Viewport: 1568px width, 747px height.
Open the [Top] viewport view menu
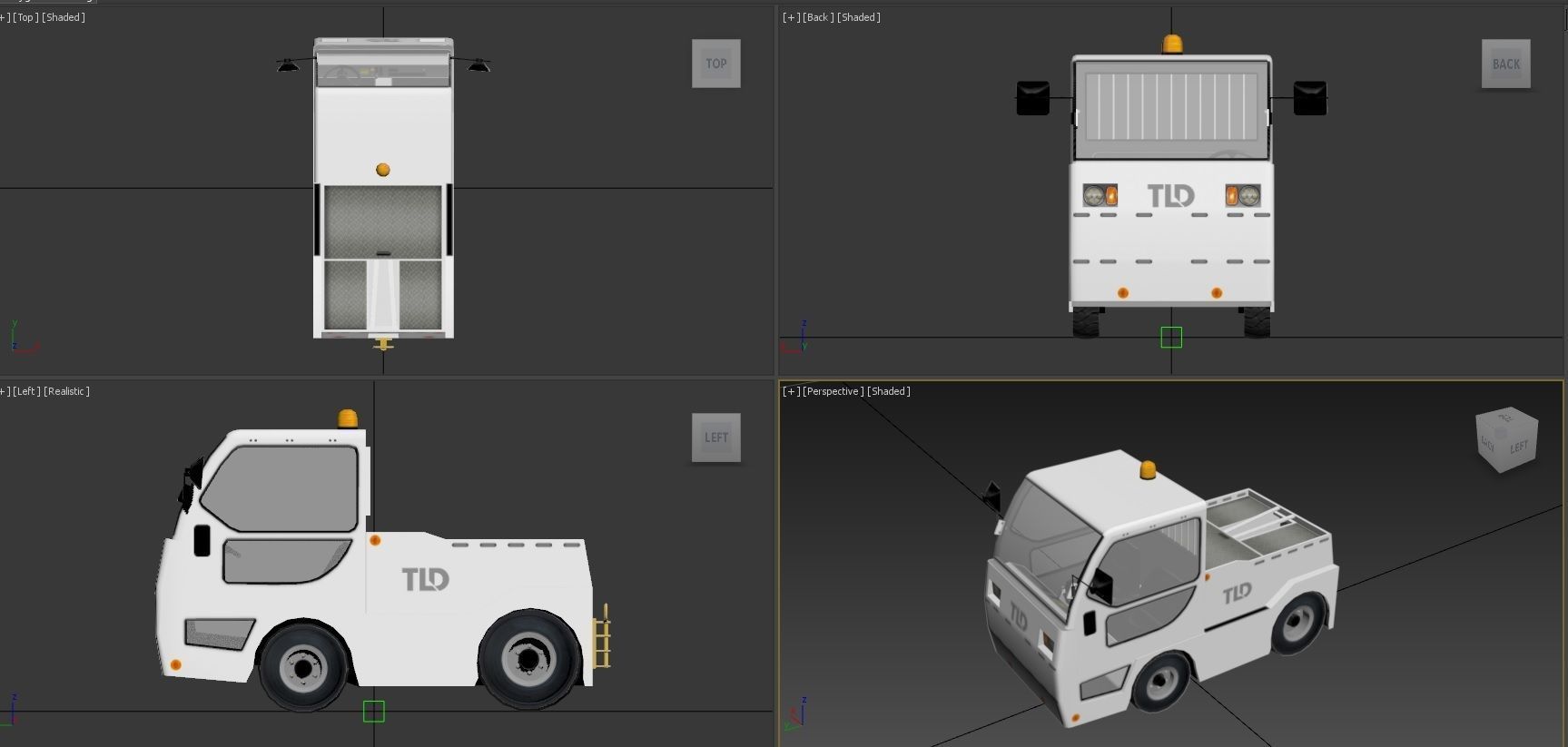pyautogui.click(x=25, y=17)
